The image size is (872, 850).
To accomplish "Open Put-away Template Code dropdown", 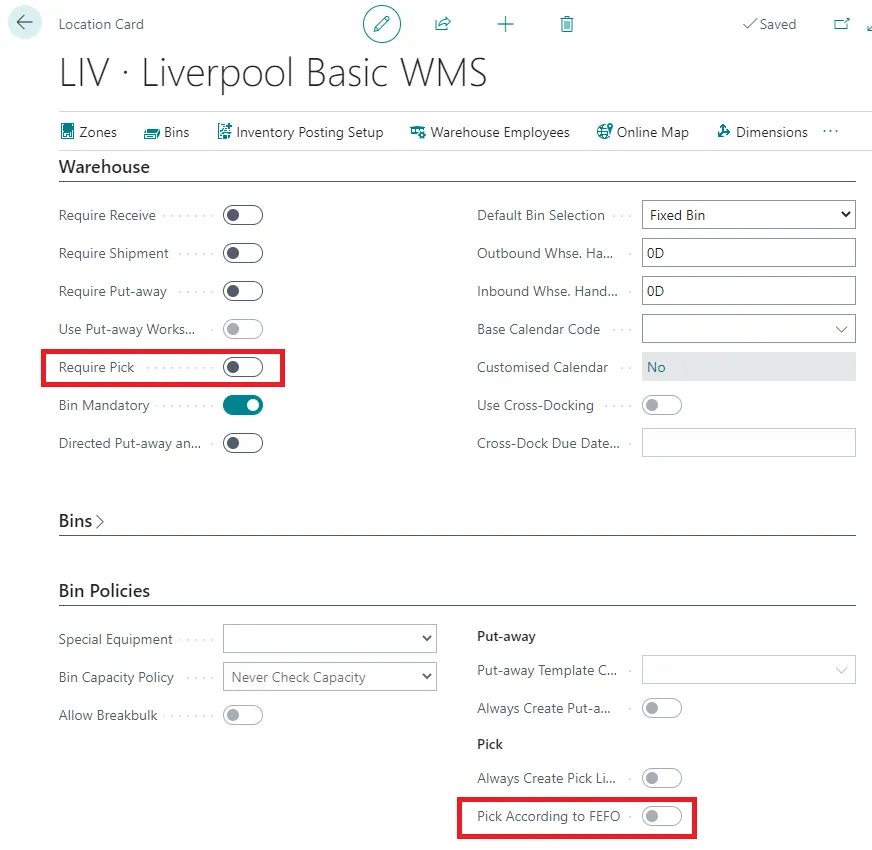I will point(841,670).
